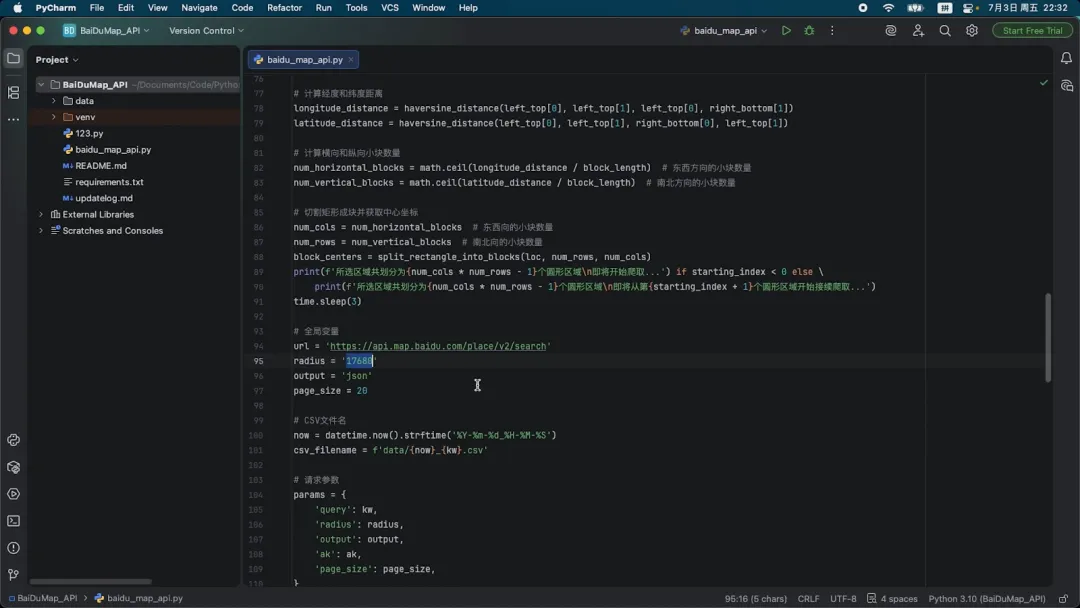Open Code With Me add-user icon

click(918, 30)
